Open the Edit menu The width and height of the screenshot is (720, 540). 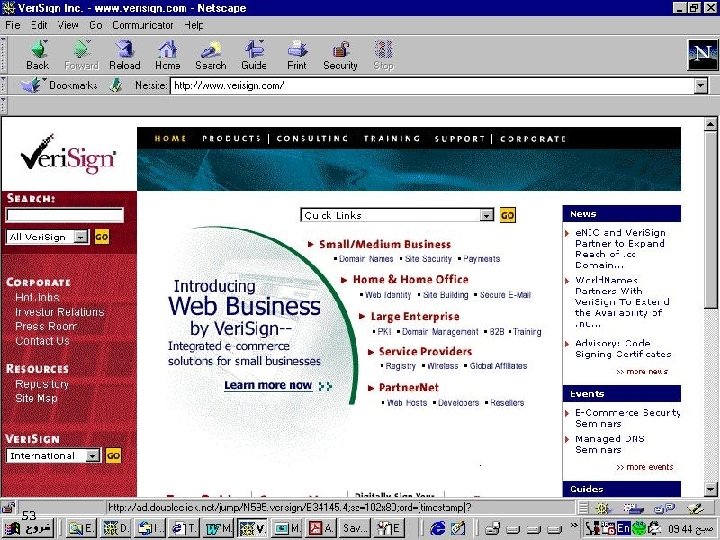[39, 25]
